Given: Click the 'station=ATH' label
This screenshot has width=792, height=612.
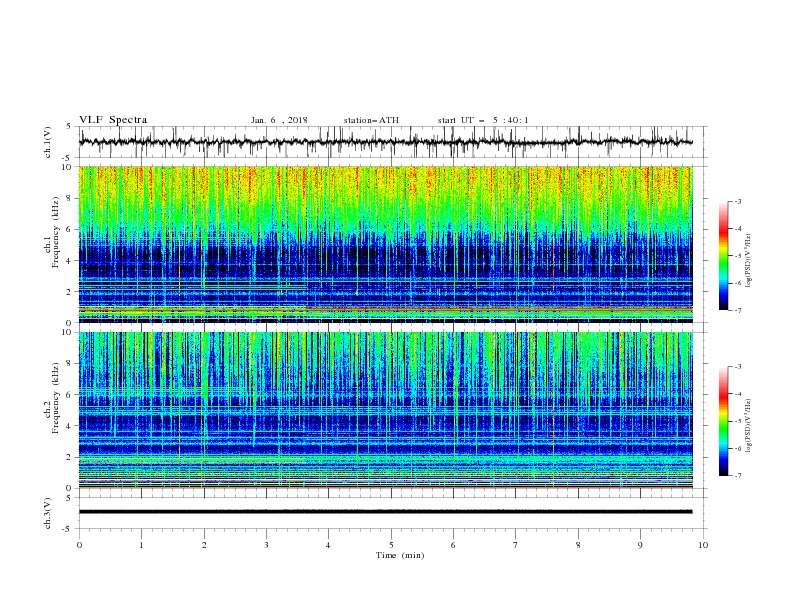Looking at the screenshot, I should [x=371, y=120].
